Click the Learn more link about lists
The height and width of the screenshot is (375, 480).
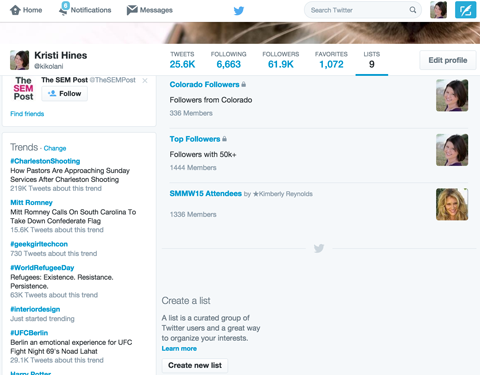click(x=179, y=349)
